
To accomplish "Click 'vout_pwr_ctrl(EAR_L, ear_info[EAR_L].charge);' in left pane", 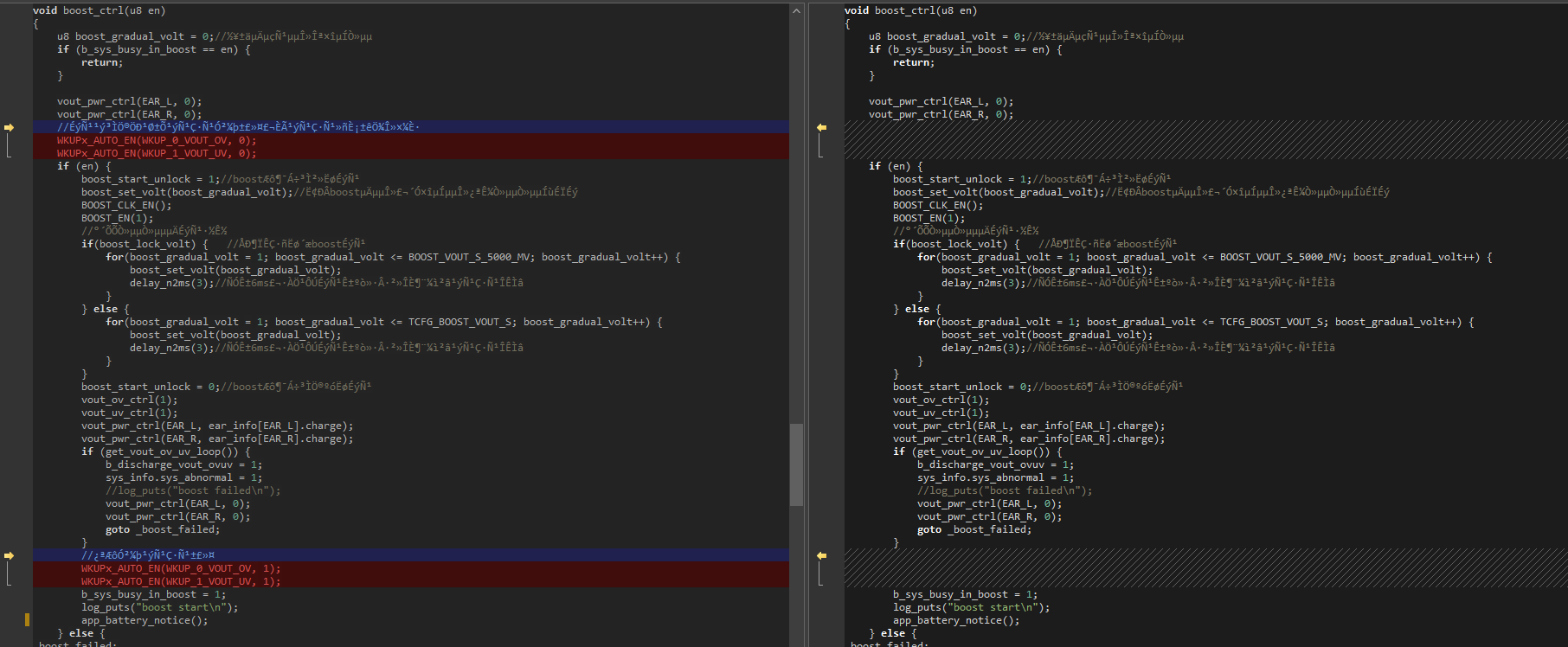I will 217,426.
